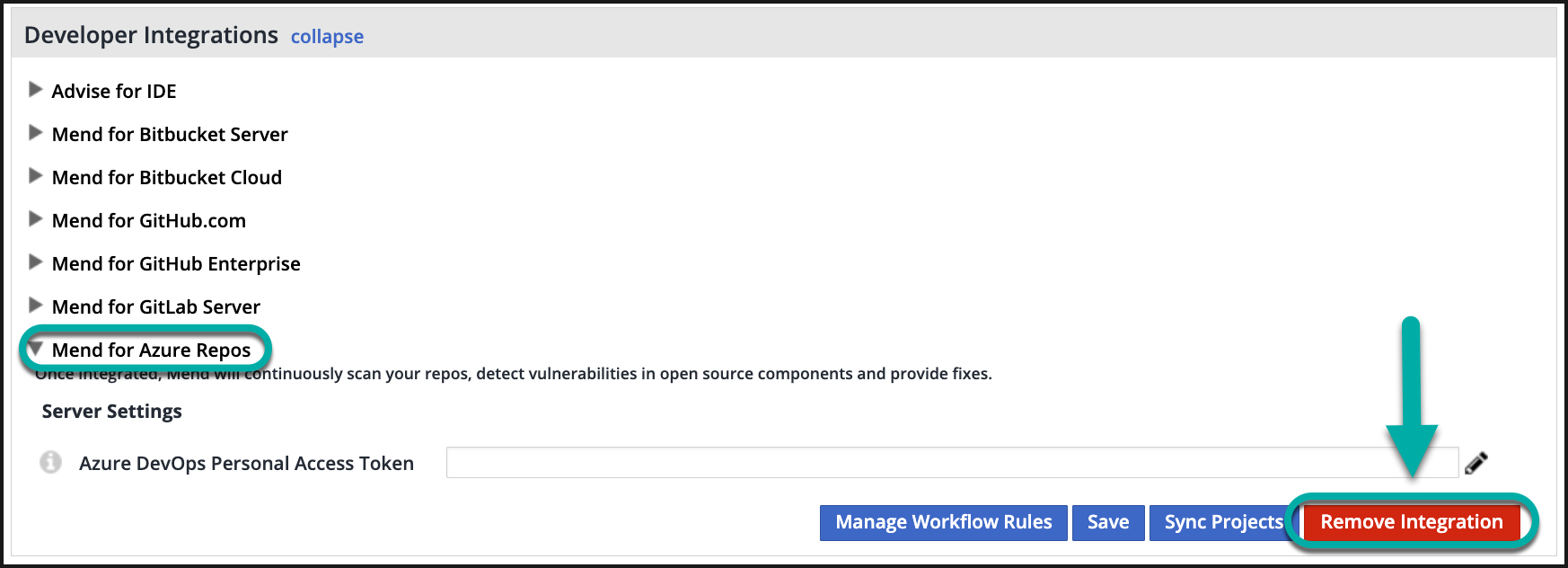Open the Mend for GitLab Server entry
The width and height of the screenshot is (1568, 568).
click(x=156, y=307)
